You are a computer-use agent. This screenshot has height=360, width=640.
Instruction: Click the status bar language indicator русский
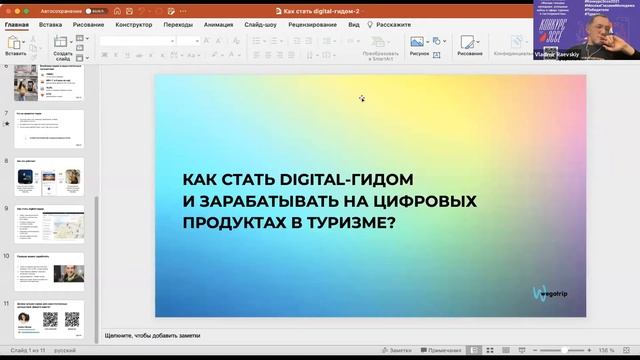coord(65,350)
